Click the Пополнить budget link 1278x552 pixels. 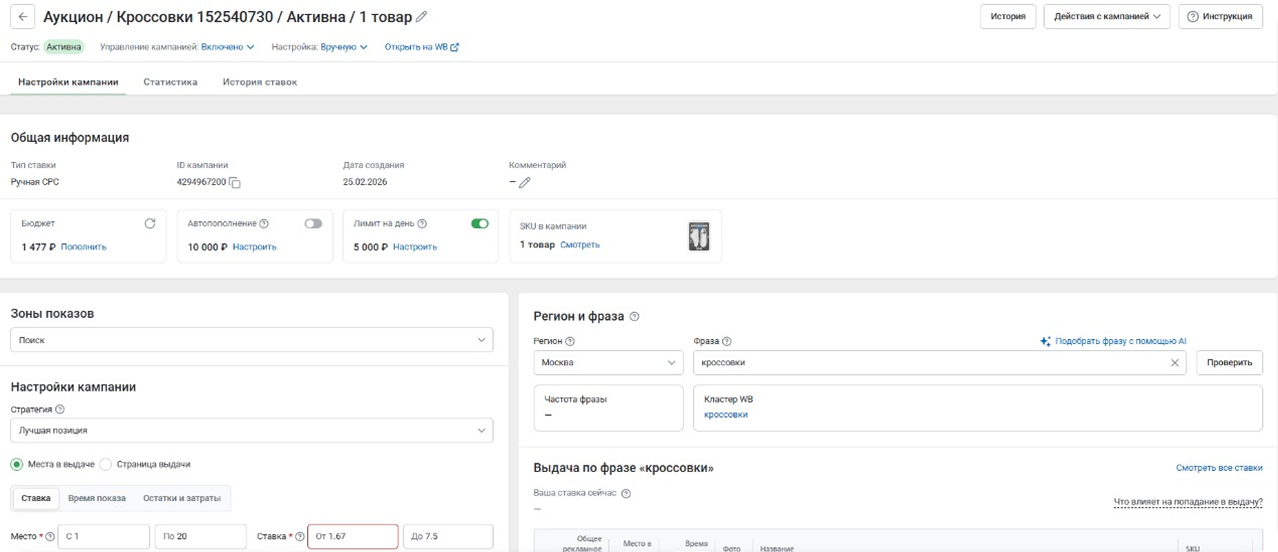click(x=83, y=247)
